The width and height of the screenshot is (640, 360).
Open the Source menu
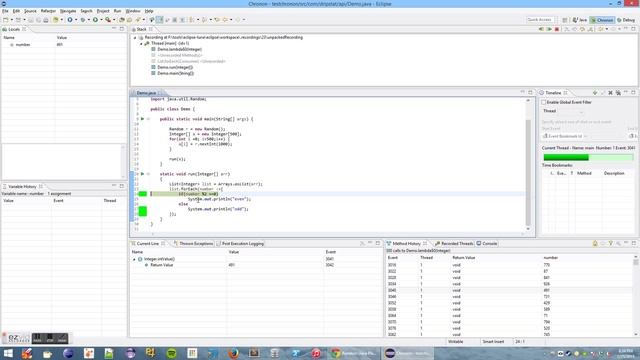pos(30,11)
